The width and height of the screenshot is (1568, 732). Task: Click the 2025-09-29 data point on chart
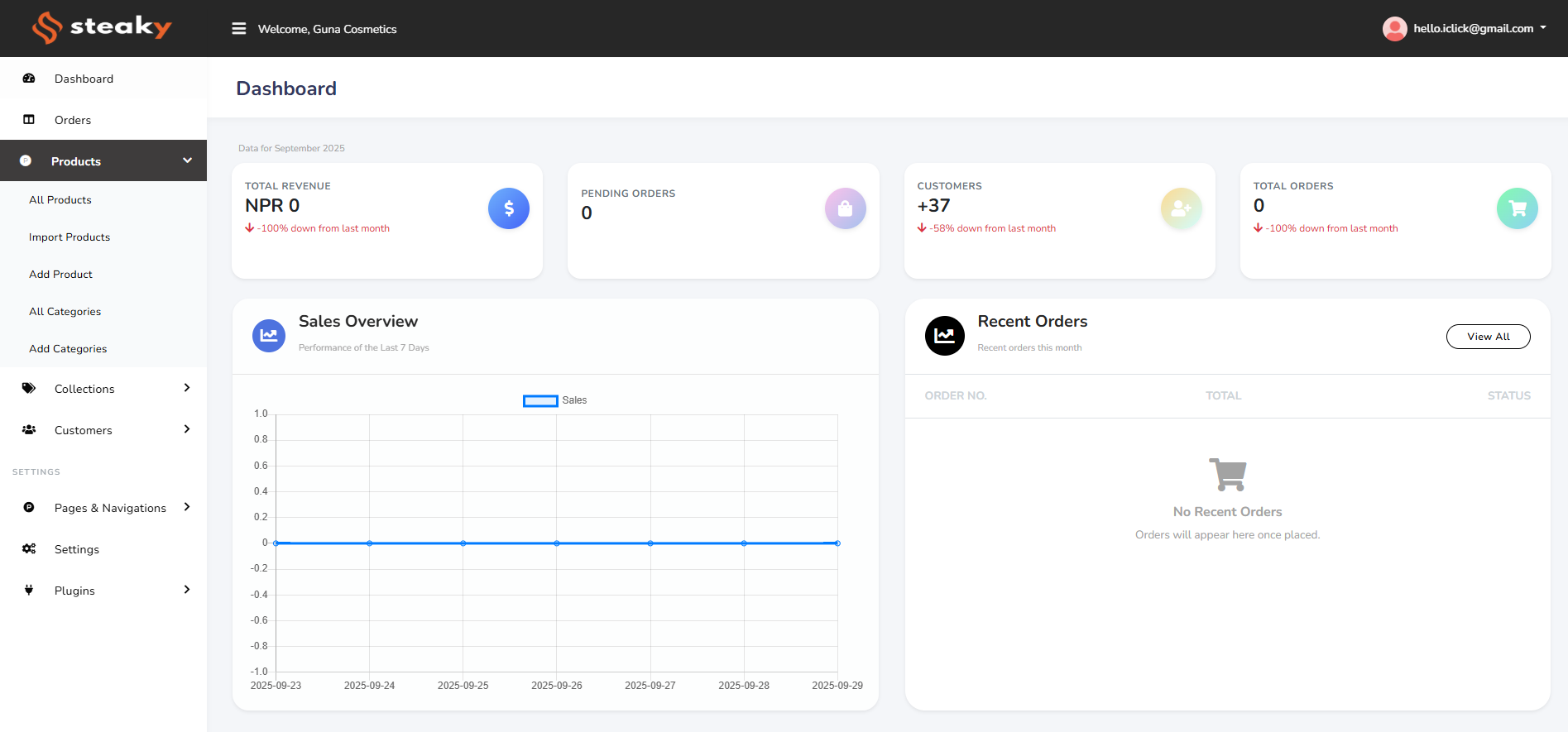click(x=837, y=543)
